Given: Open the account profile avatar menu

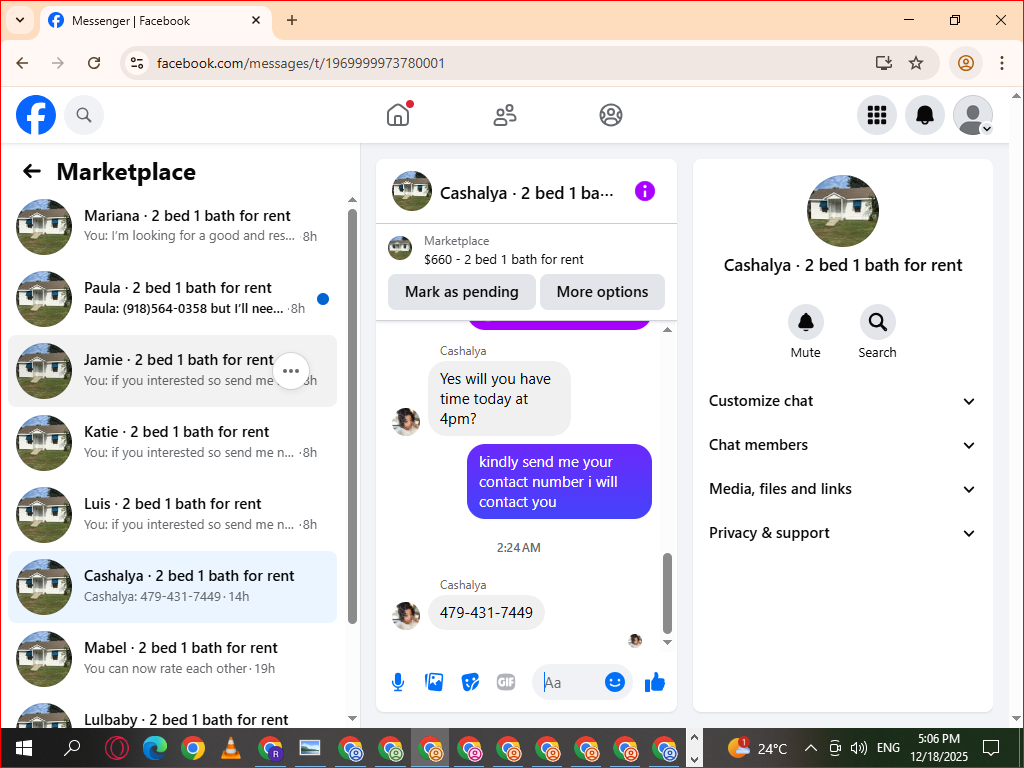Looking at the screenshot, I should [x=972, y=115].
